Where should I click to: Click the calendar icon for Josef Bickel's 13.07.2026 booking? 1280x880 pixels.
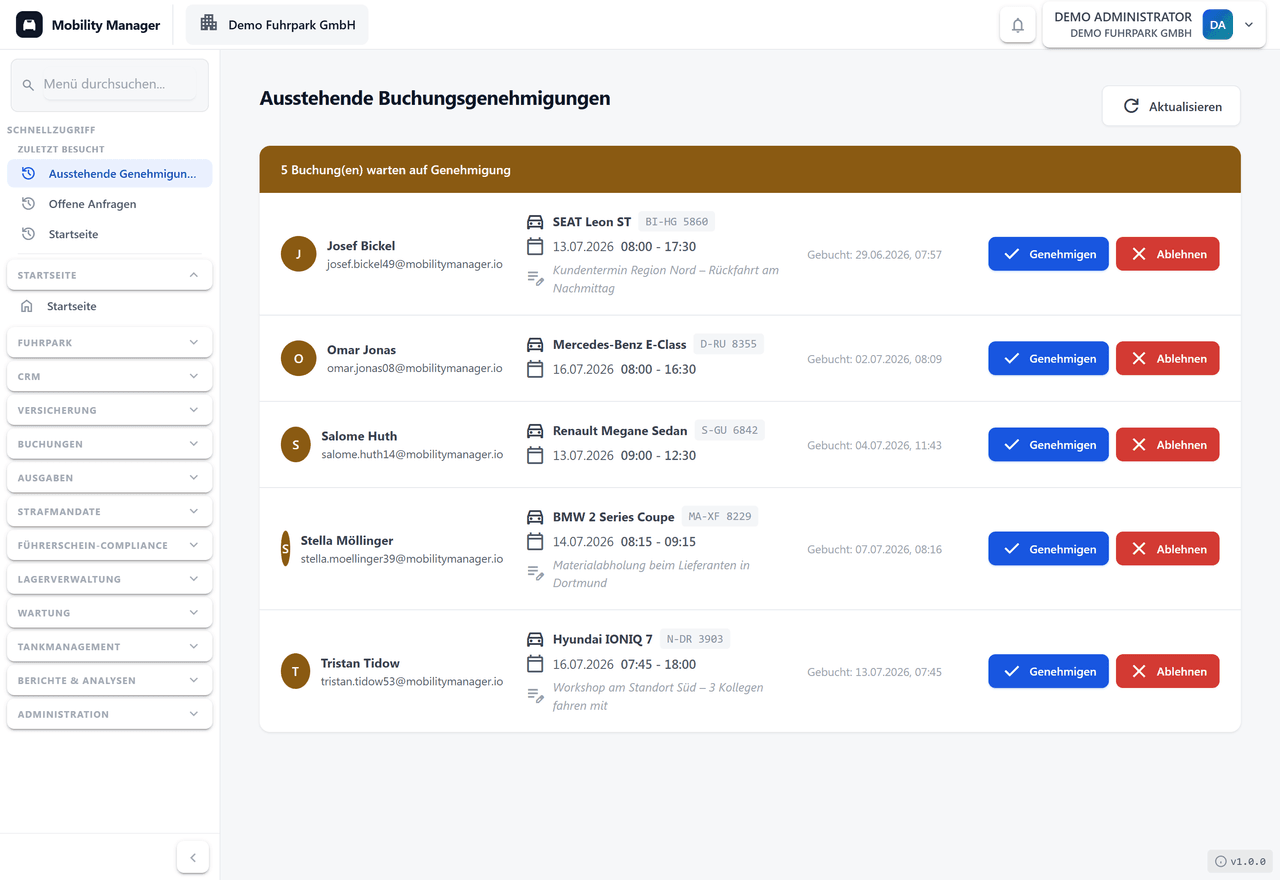click(x=535, y=246)
